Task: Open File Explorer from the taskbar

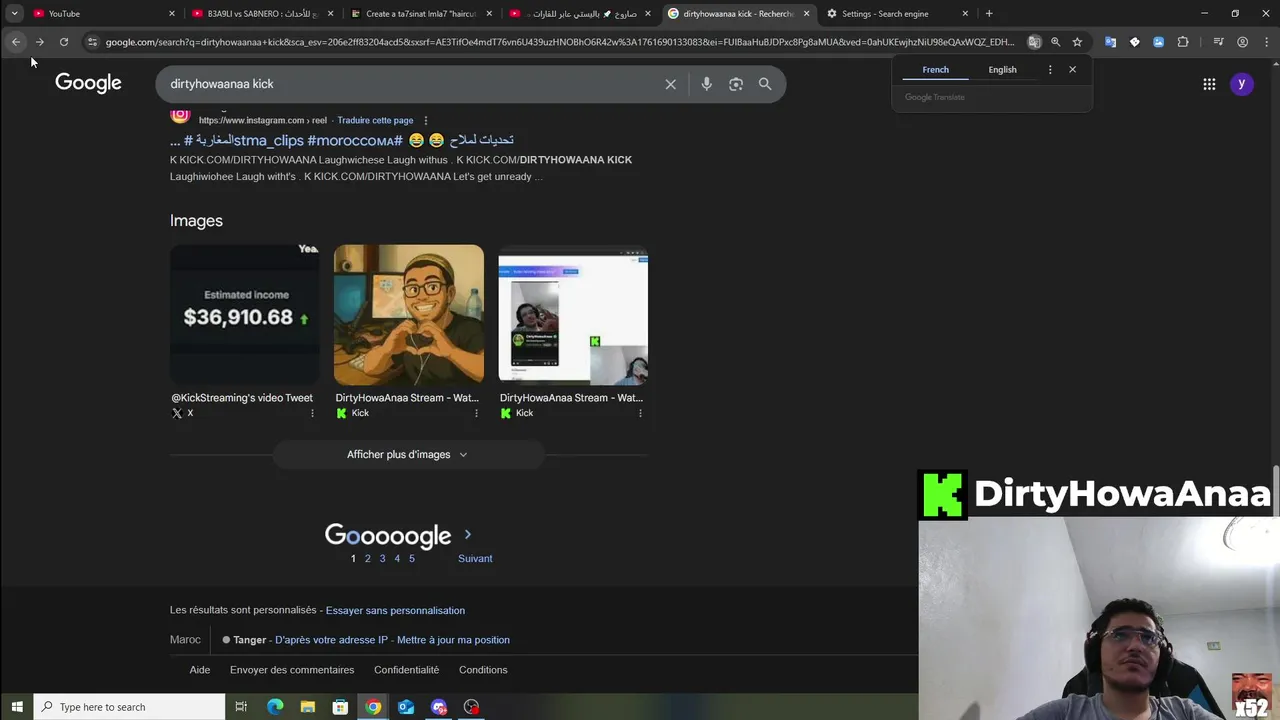Action: [308, 707]
